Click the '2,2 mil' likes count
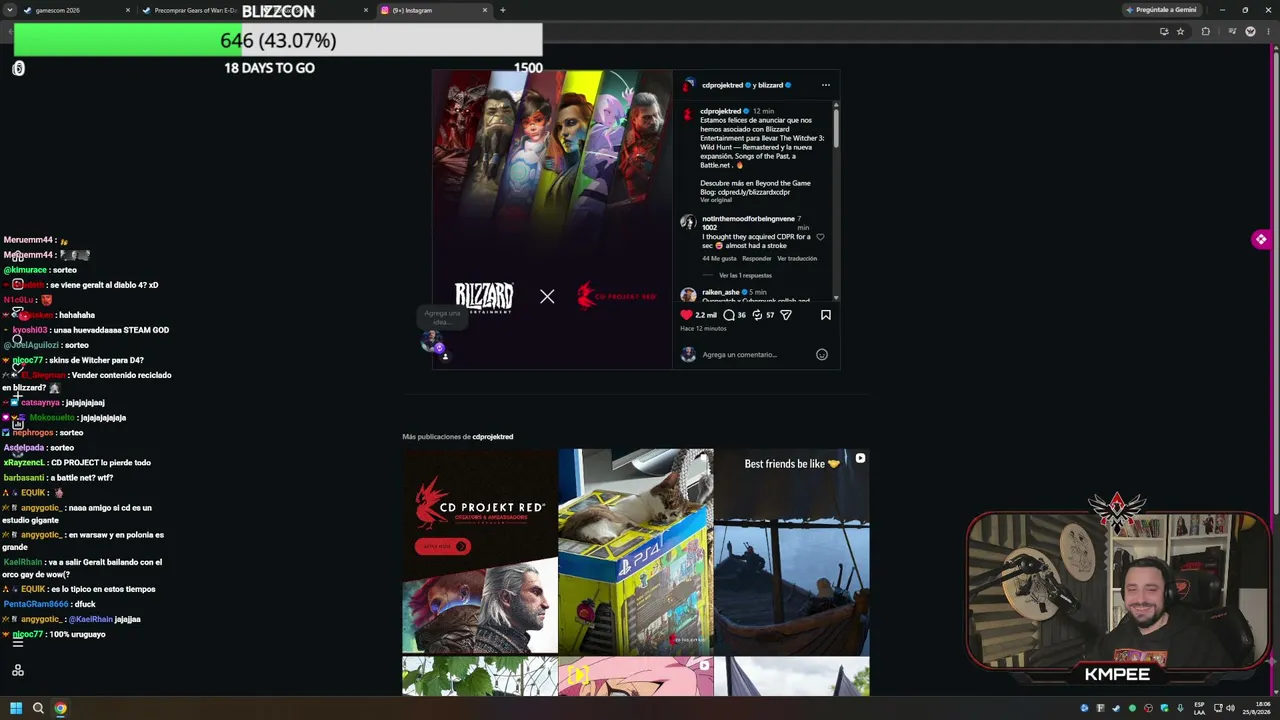Screen dimensions: 1280x720 [x=706, y=315]
